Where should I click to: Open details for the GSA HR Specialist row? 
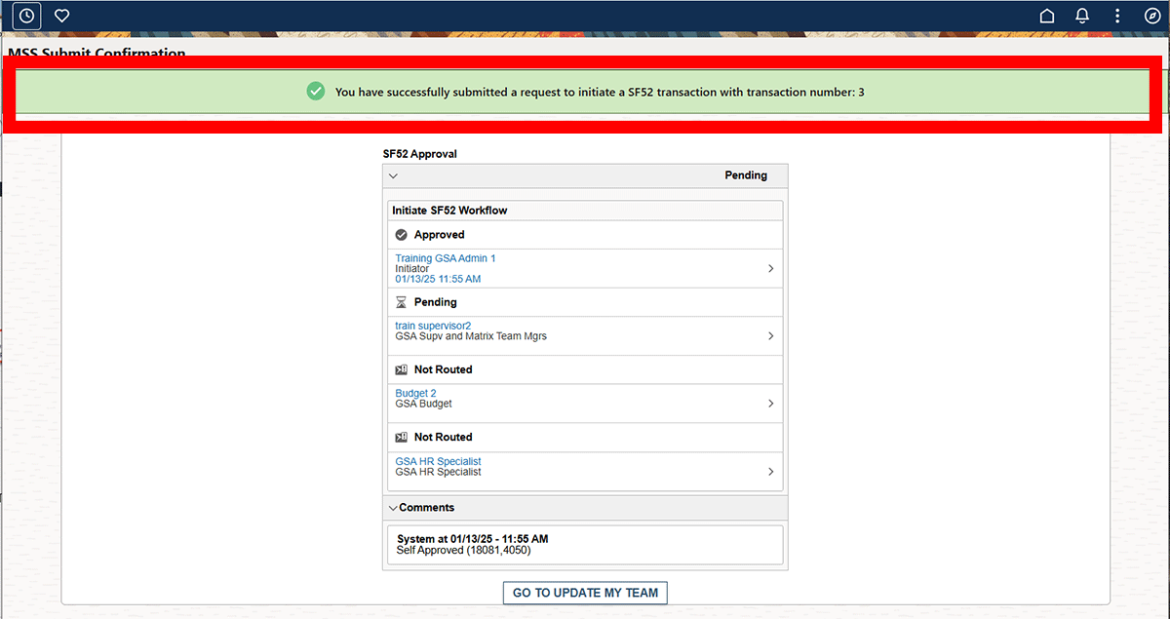[x=770, y=471]
